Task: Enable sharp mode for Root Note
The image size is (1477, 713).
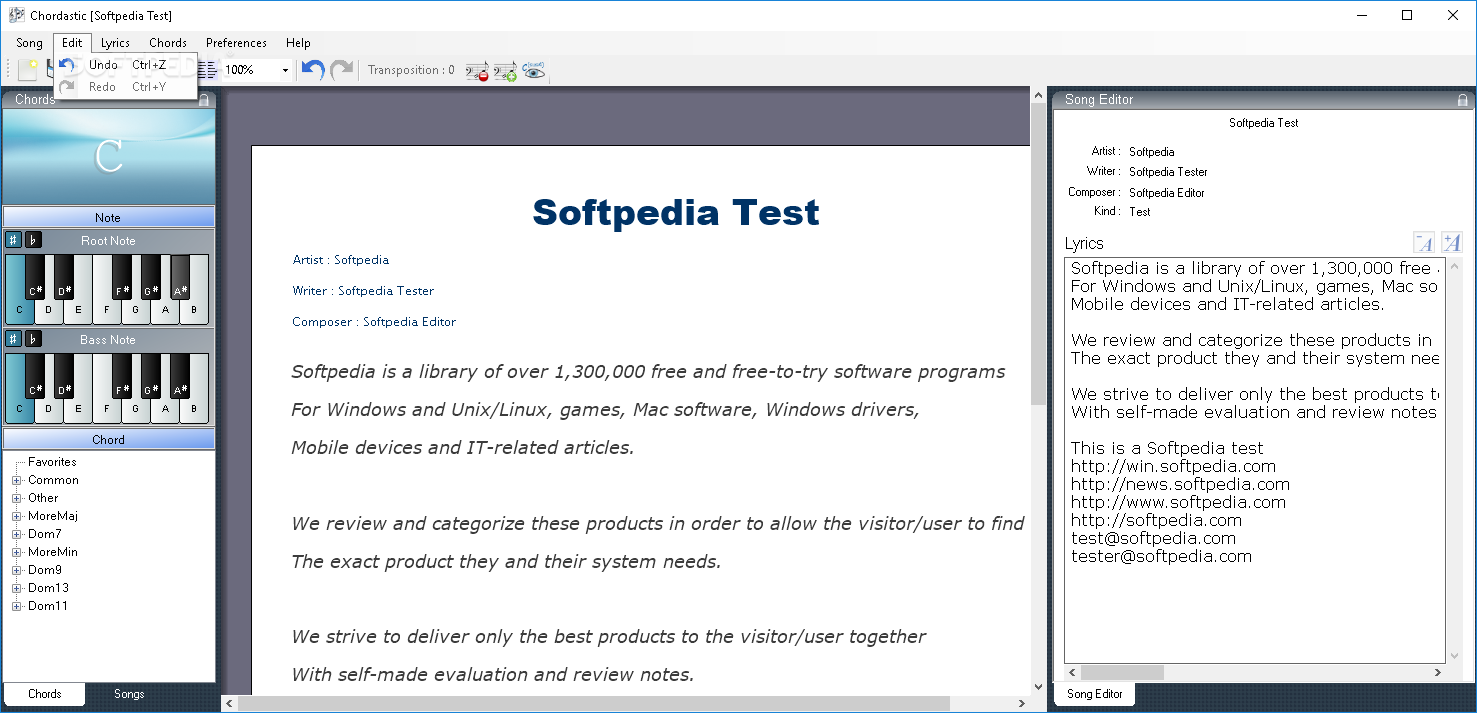Action: click(13, 240)
